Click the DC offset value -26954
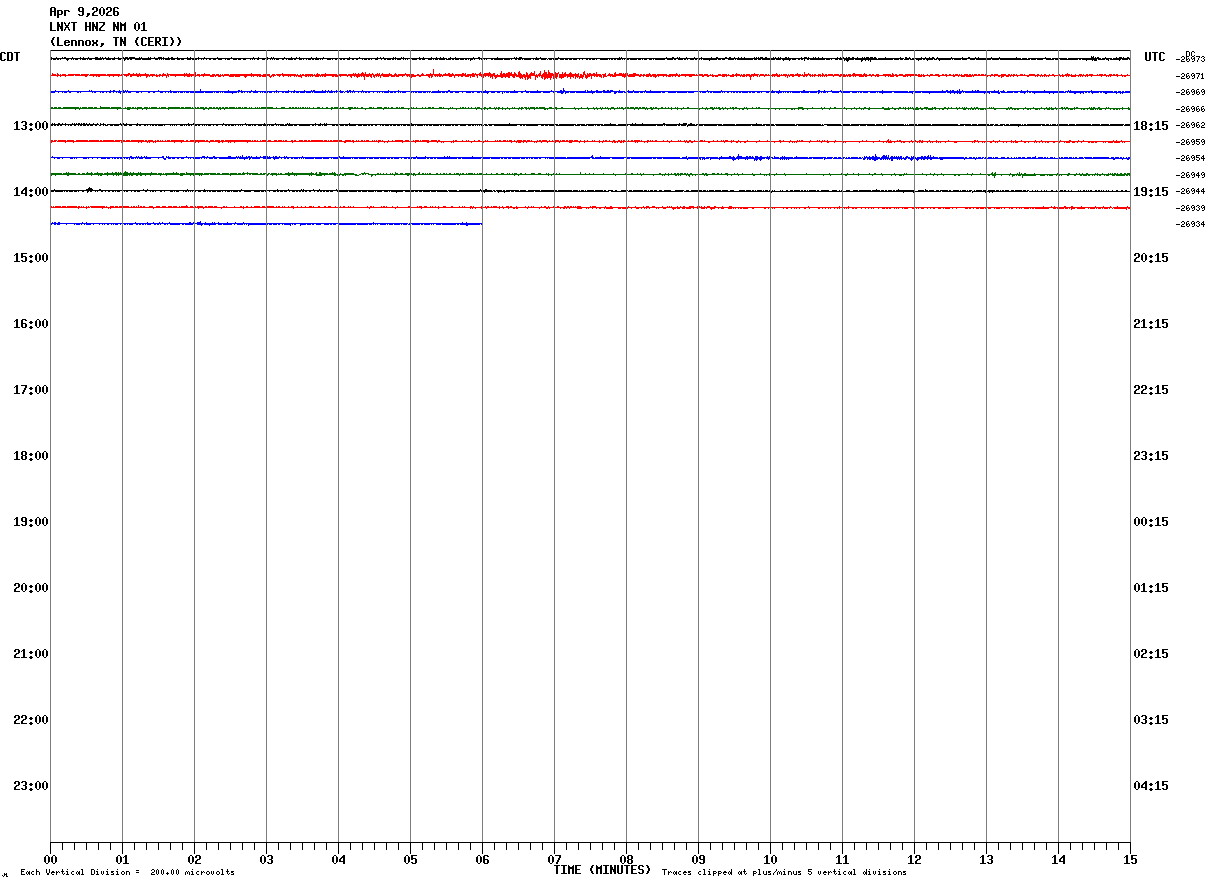This screenshot has height=886, width=1210. (1190, 158)
